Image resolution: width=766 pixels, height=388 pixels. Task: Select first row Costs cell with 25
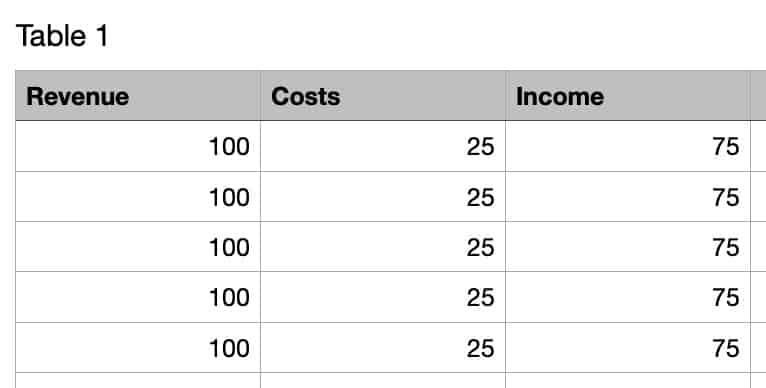click(x=383, y=146)
